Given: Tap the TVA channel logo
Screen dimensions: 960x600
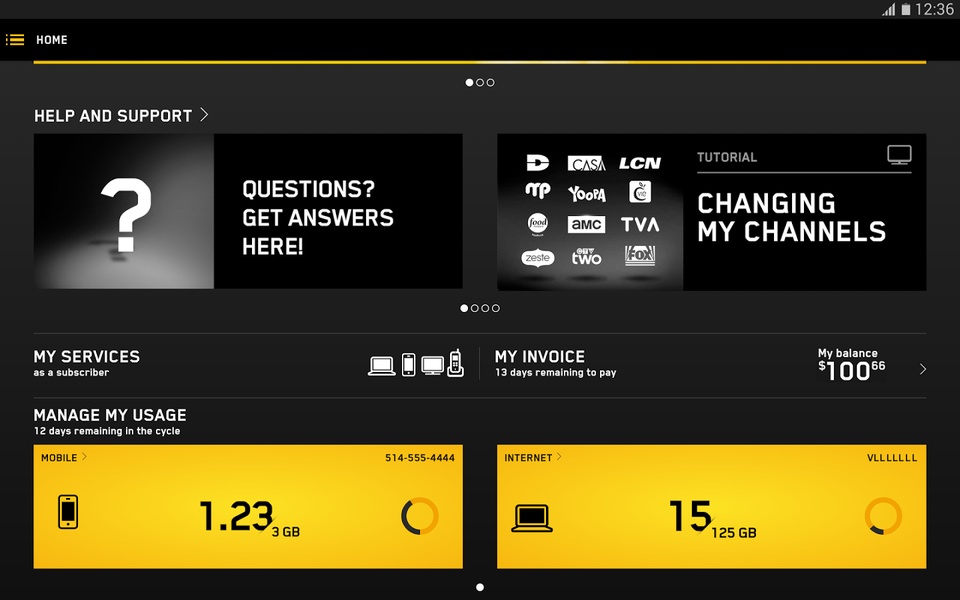Looking at the screenshot, I should [640, 225].
